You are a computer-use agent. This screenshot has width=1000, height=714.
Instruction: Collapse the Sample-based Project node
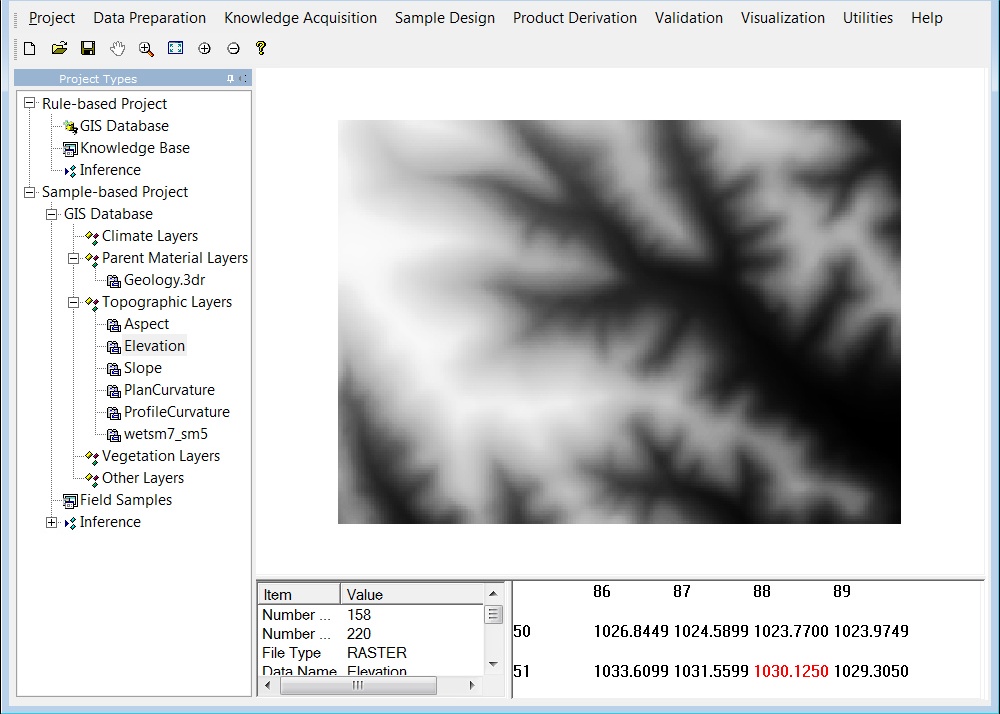pos(29,191)
